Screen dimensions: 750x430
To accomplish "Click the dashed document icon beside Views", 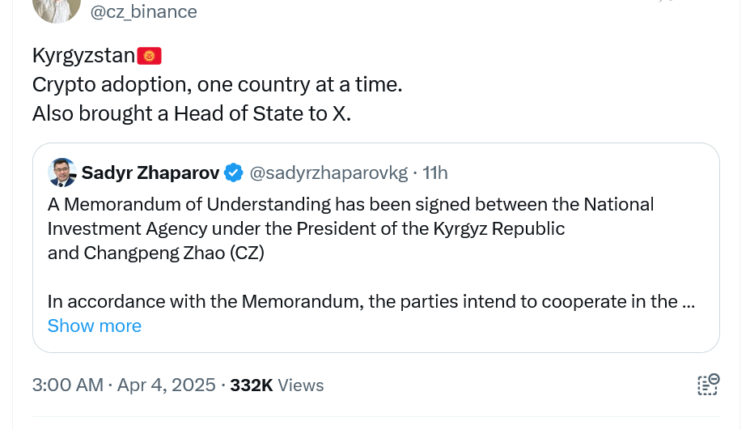I will 708,385.
